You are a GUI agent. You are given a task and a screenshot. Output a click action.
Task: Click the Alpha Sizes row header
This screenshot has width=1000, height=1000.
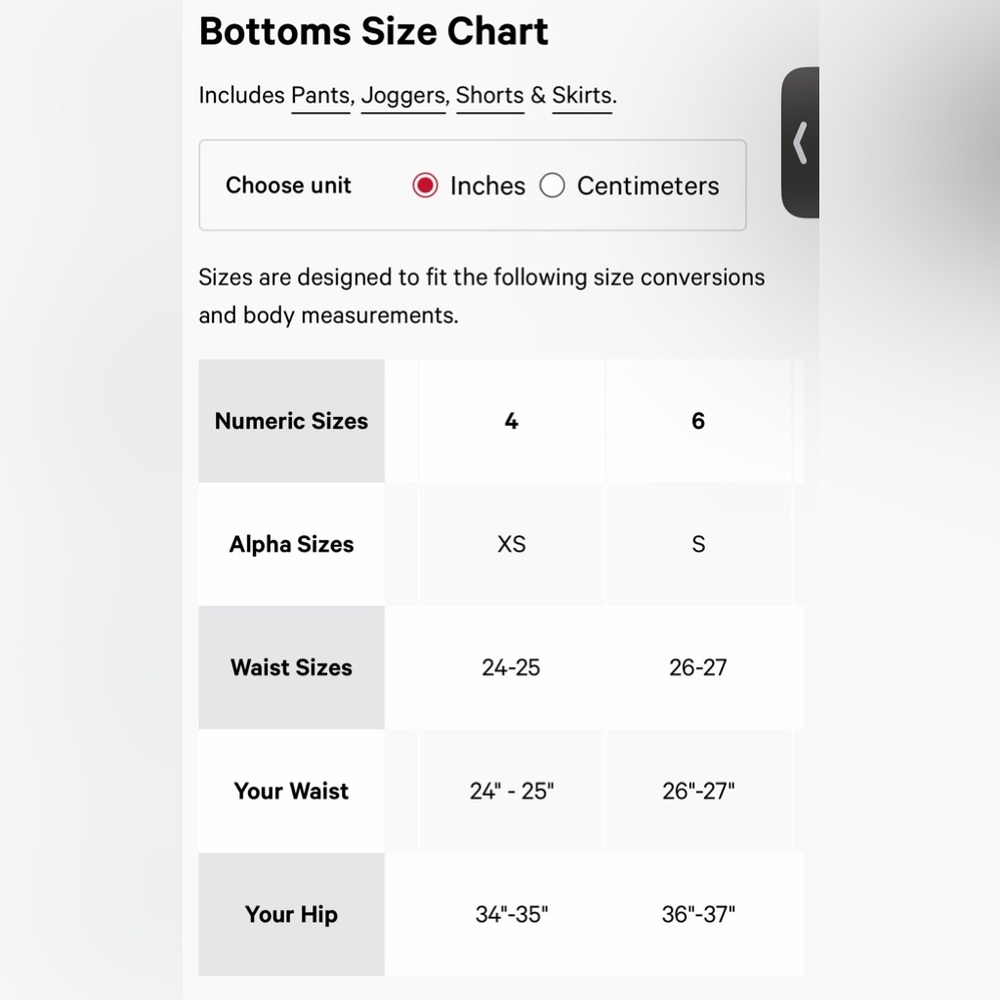[x=291, y=544]
